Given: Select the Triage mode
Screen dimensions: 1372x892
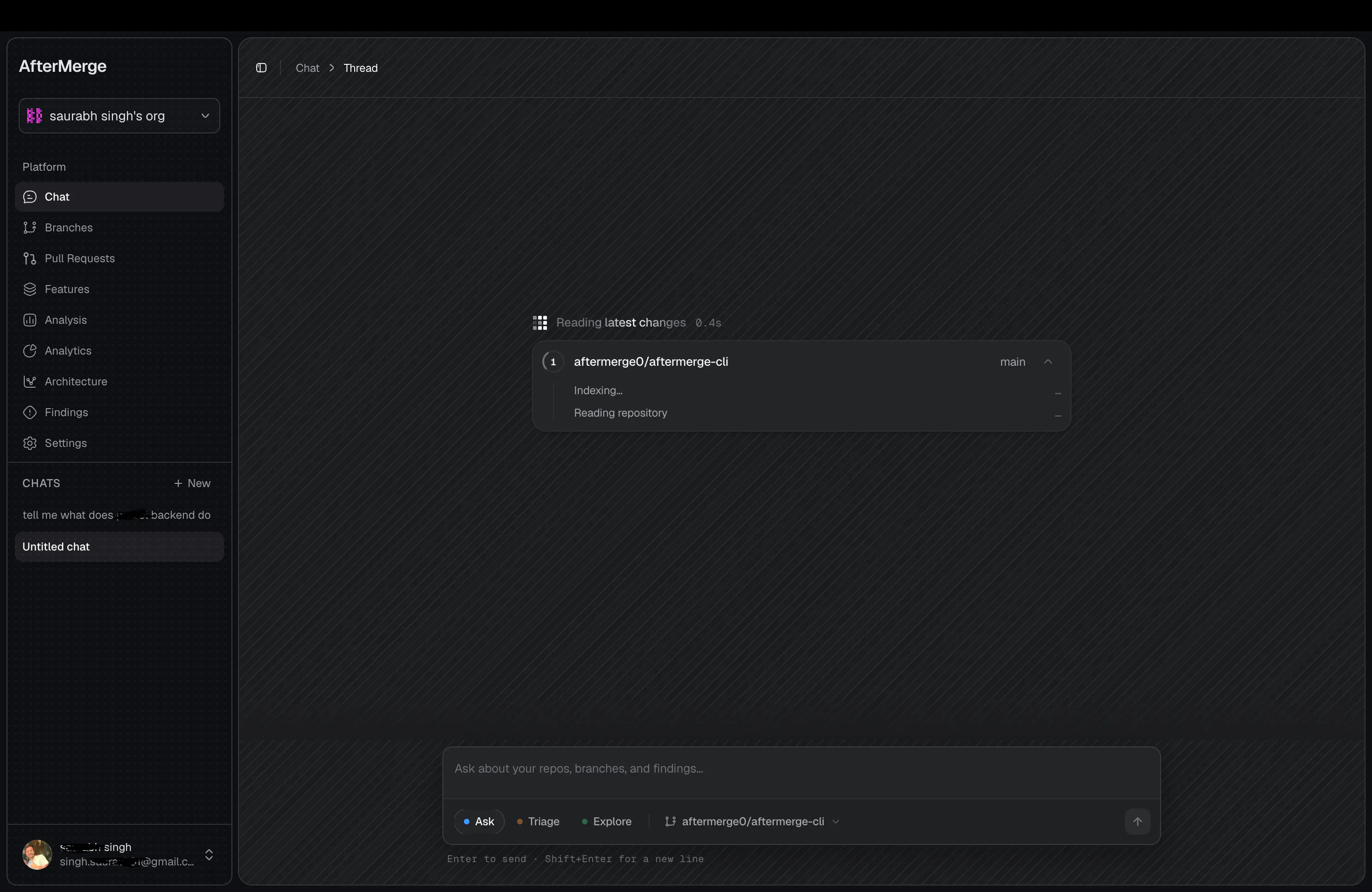Looking at the screenshot, I should pos(539,822).
